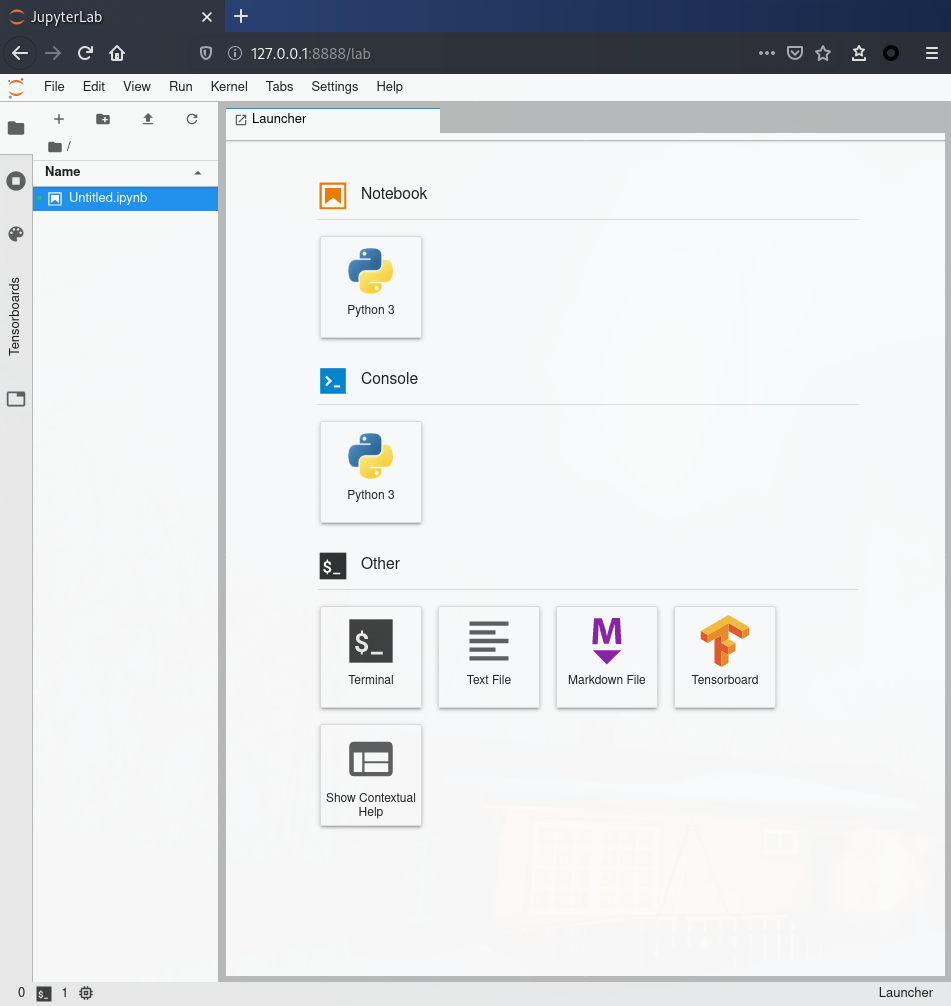Screen dimensions: 951x1006
Task: Open the File Browser sidebar folder icon
Action: pos(16,128)
